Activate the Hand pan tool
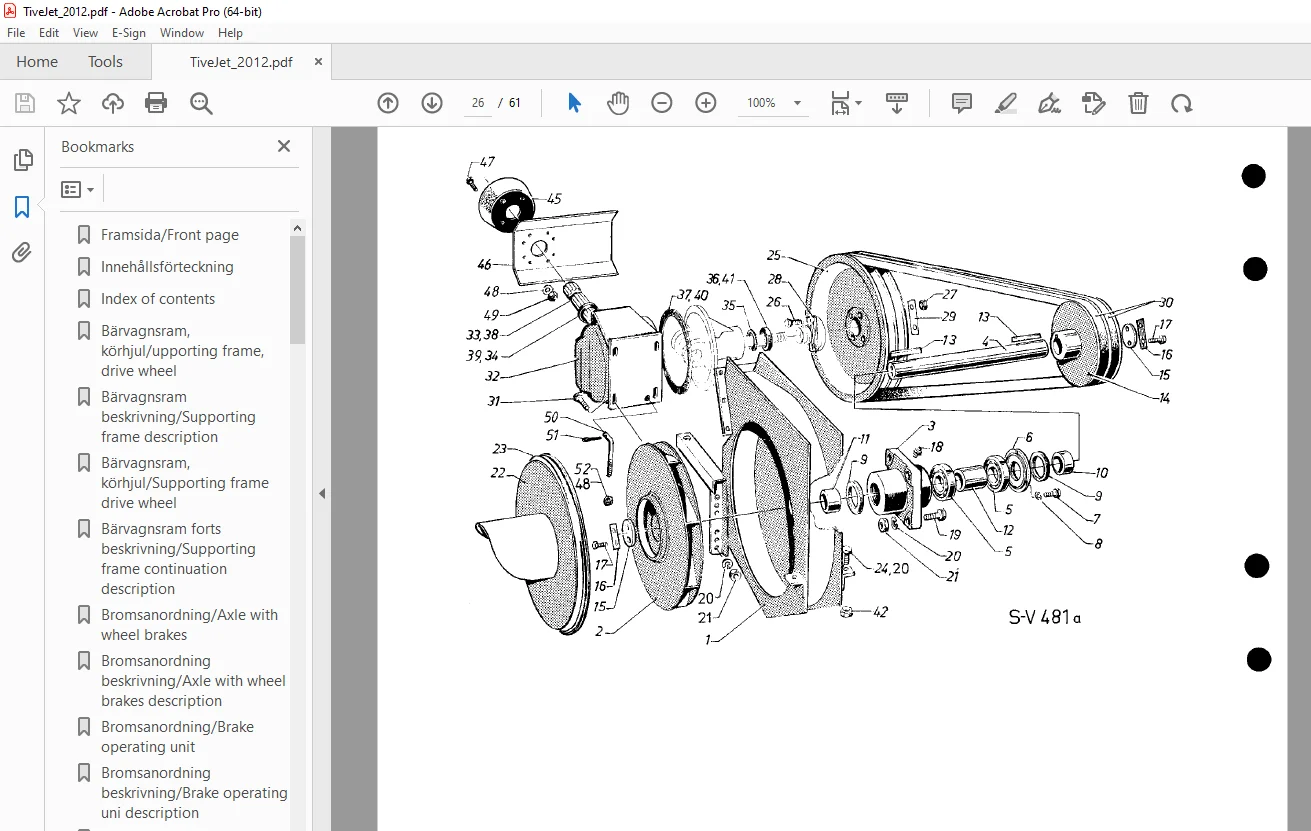The image size is (1311, 831). coord(618,103)
